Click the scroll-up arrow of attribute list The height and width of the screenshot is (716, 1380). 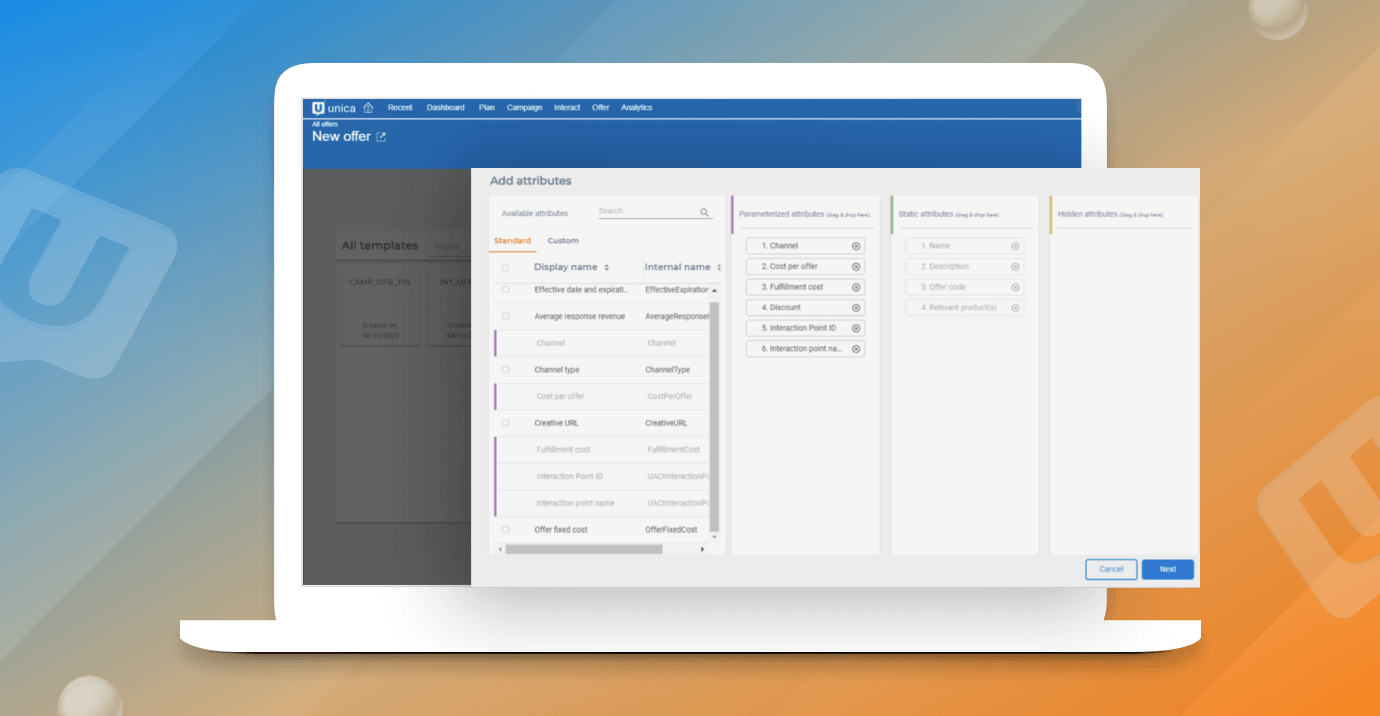pyautogui.click(x=714, y=290)
